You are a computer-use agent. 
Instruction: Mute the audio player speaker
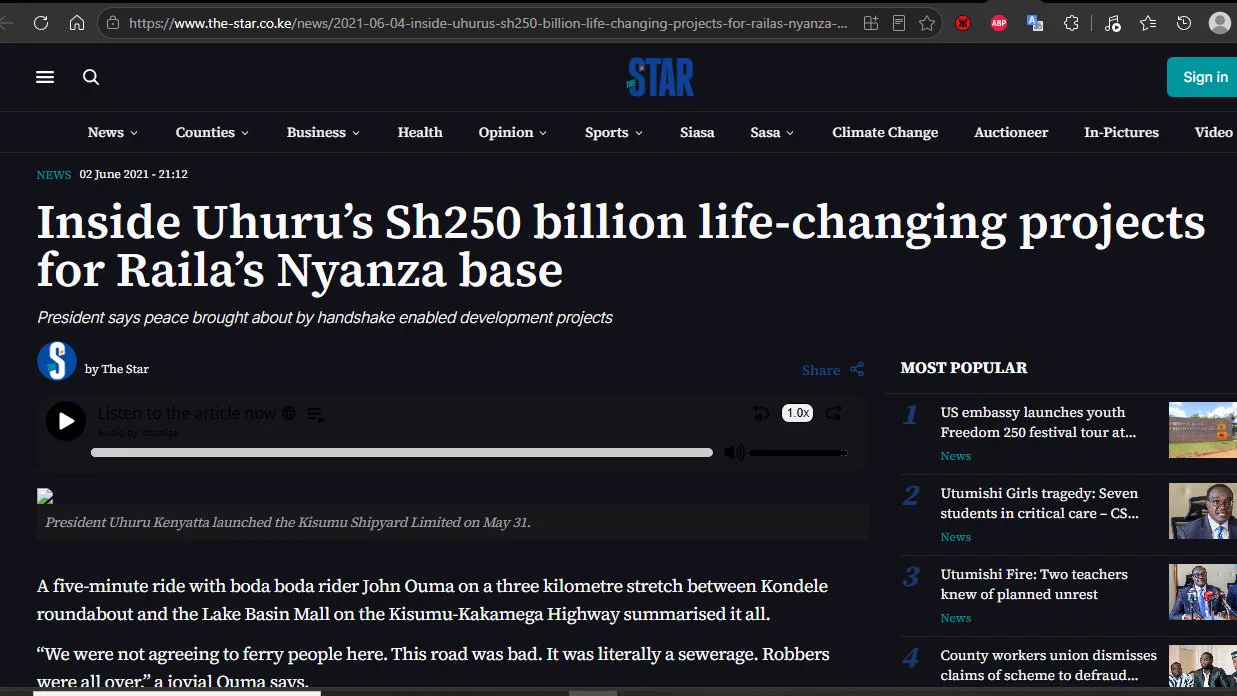tap(734, 453)
